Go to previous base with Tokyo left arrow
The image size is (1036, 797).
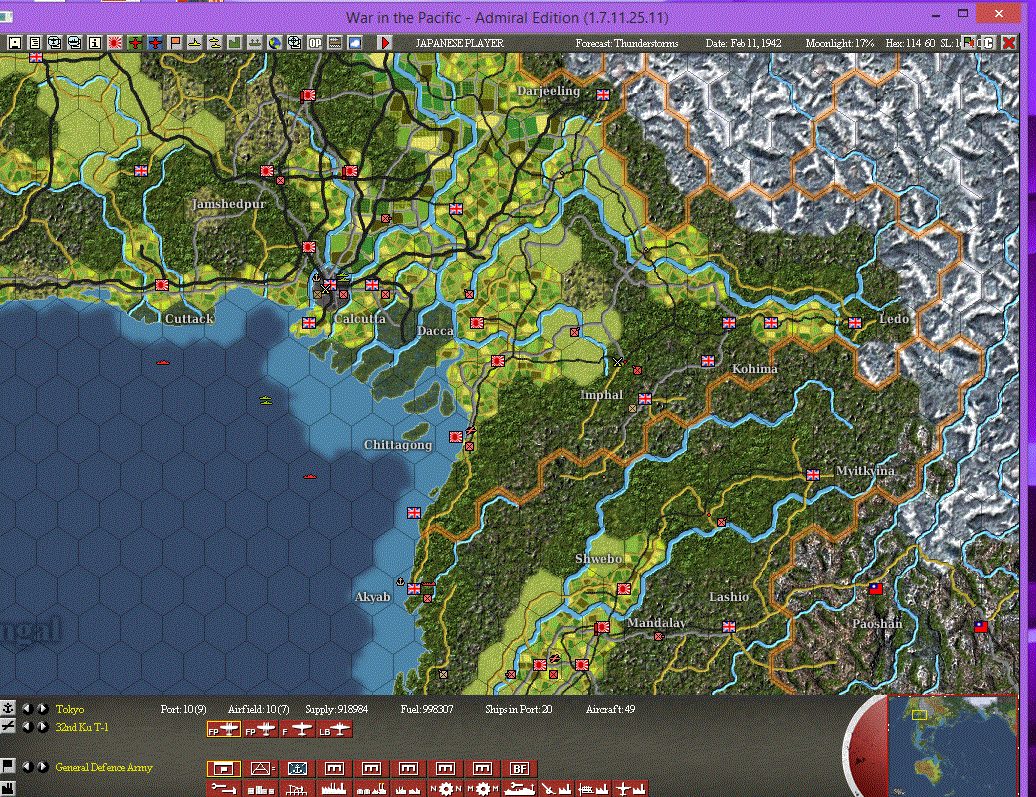tap(27, 708)
